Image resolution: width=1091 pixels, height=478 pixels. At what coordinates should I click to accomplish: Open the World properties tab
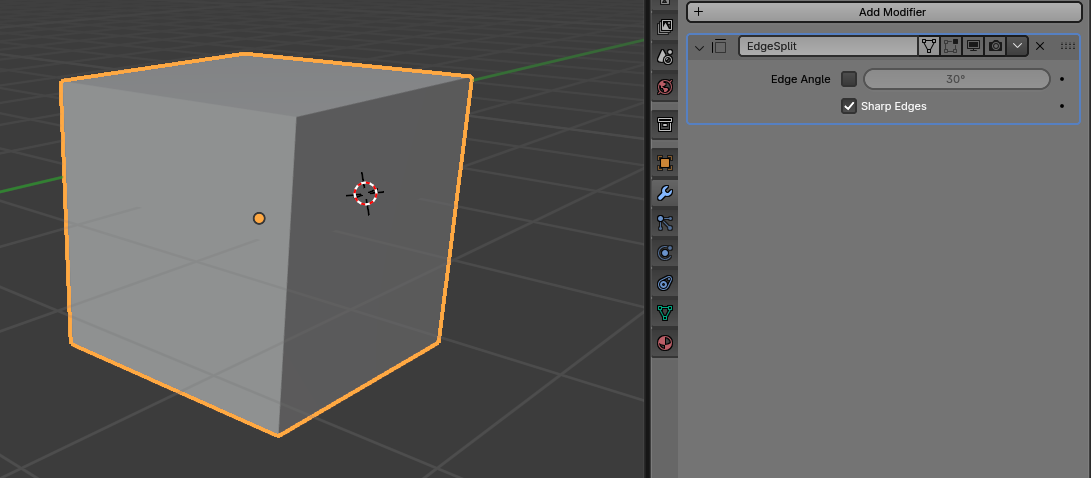[665, 87]
